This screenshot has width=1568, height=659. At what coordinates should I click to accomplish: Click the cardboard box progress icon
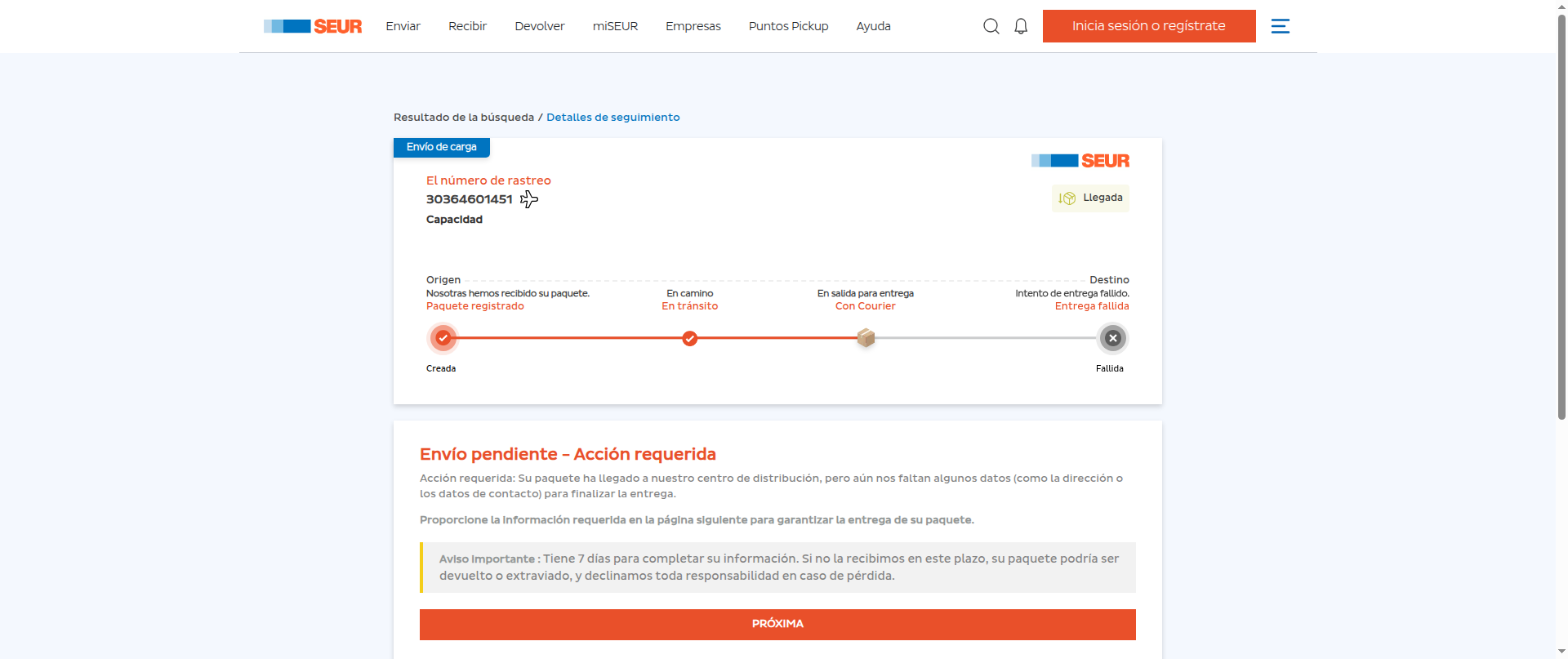(x=866, y=337)
